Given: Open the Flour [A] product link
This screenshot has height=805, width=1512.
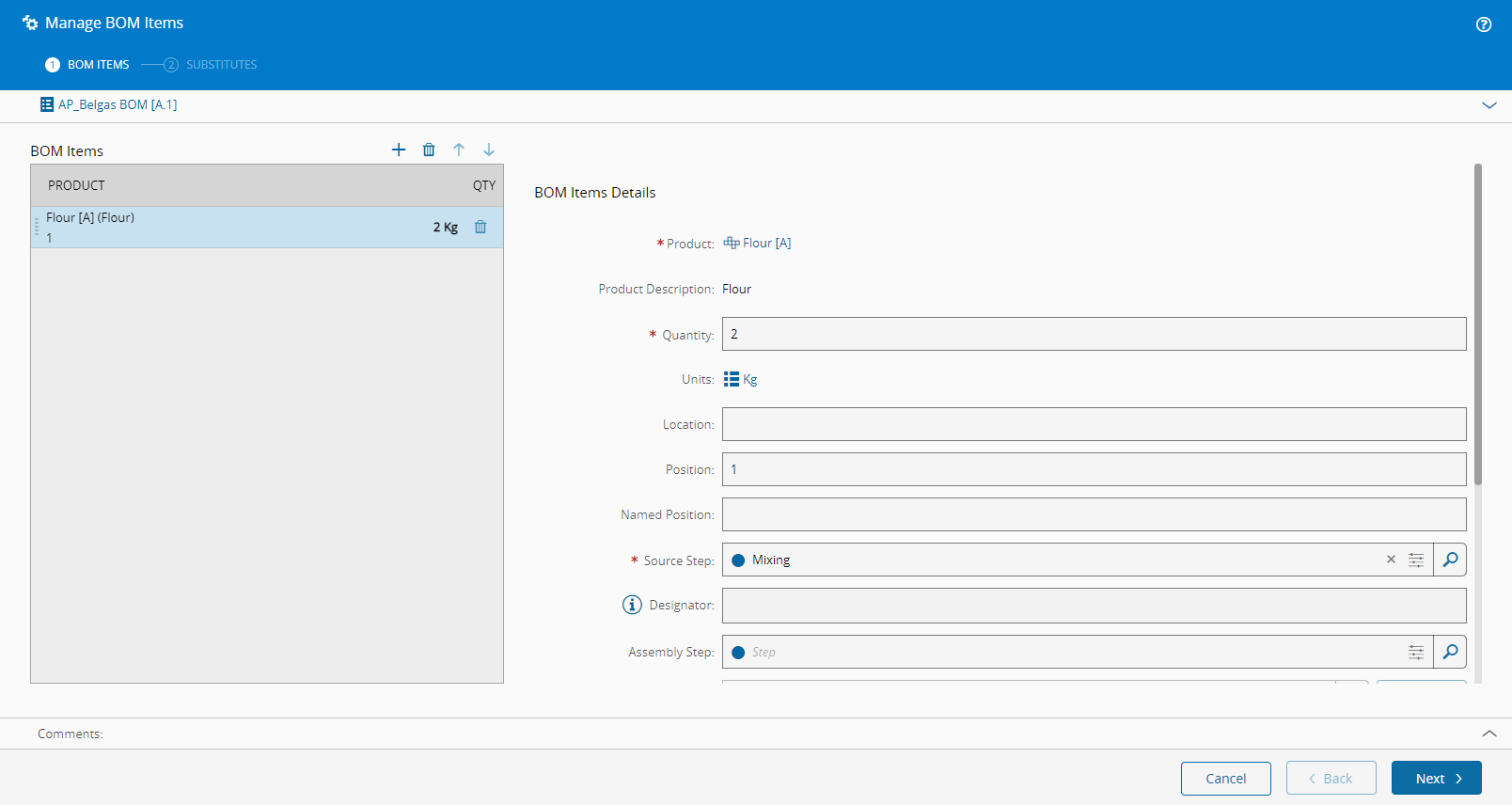Looking at the screenshot, I should (x=765, y=243).
